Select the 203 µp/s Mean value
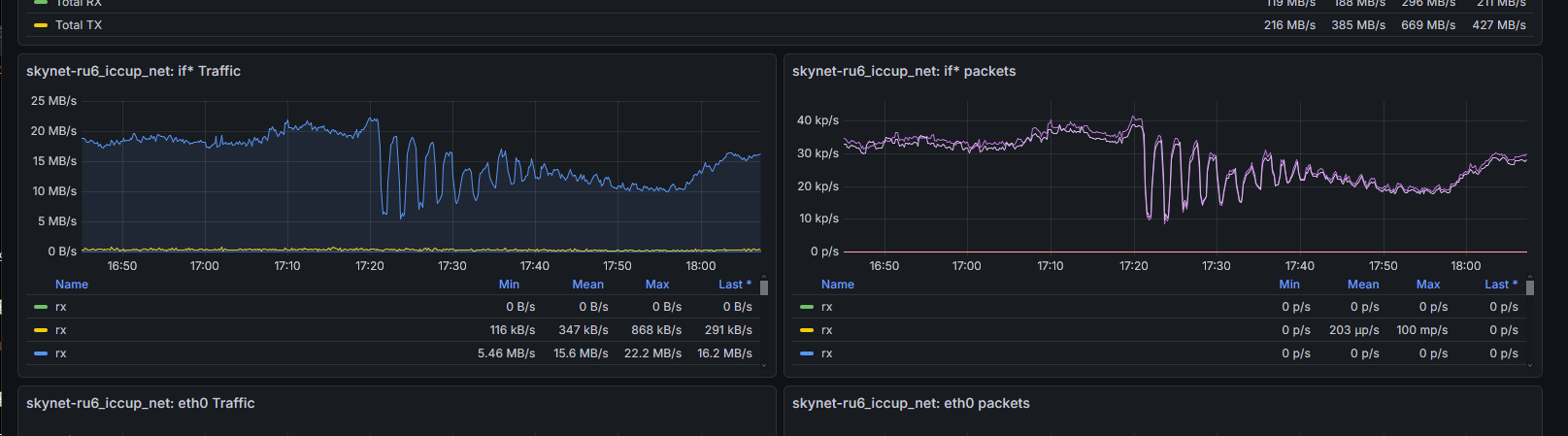The height and width of the screenshot is (436, 1568). click(x=1354, y=330)
